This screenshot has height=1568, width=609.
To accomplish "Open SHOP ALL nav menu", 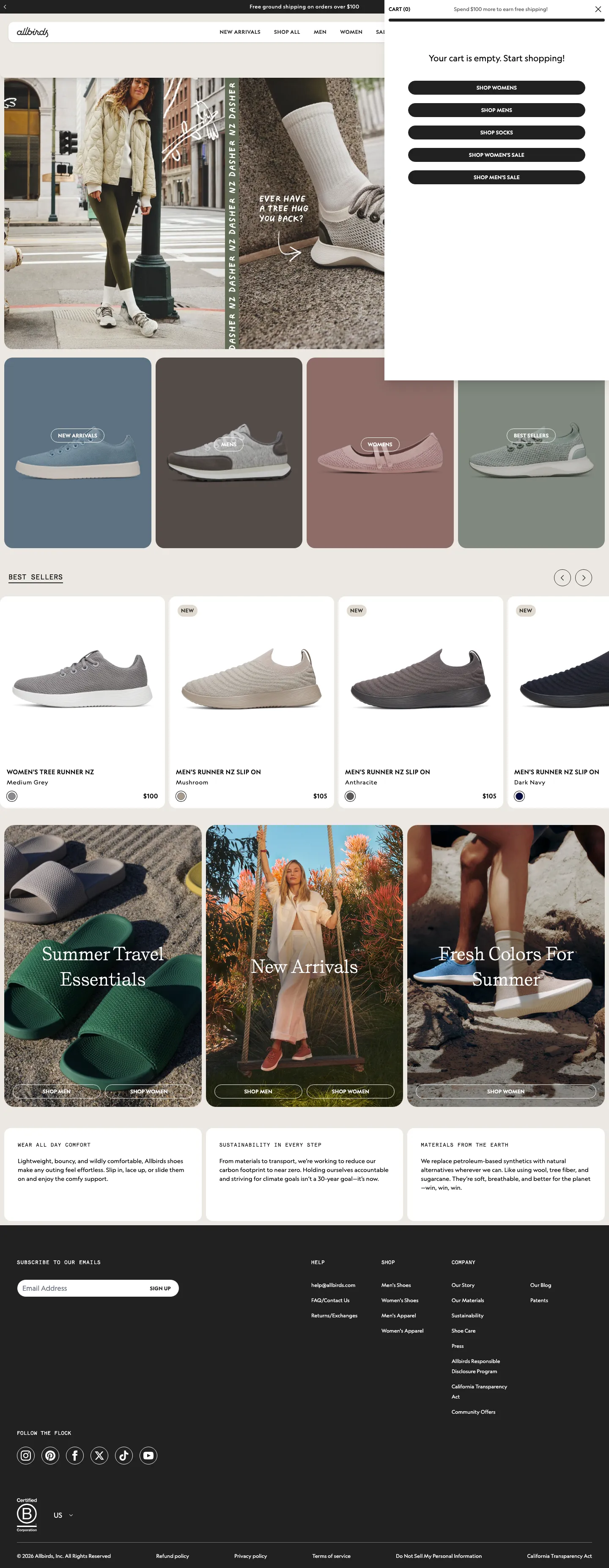I will [287, 32].
